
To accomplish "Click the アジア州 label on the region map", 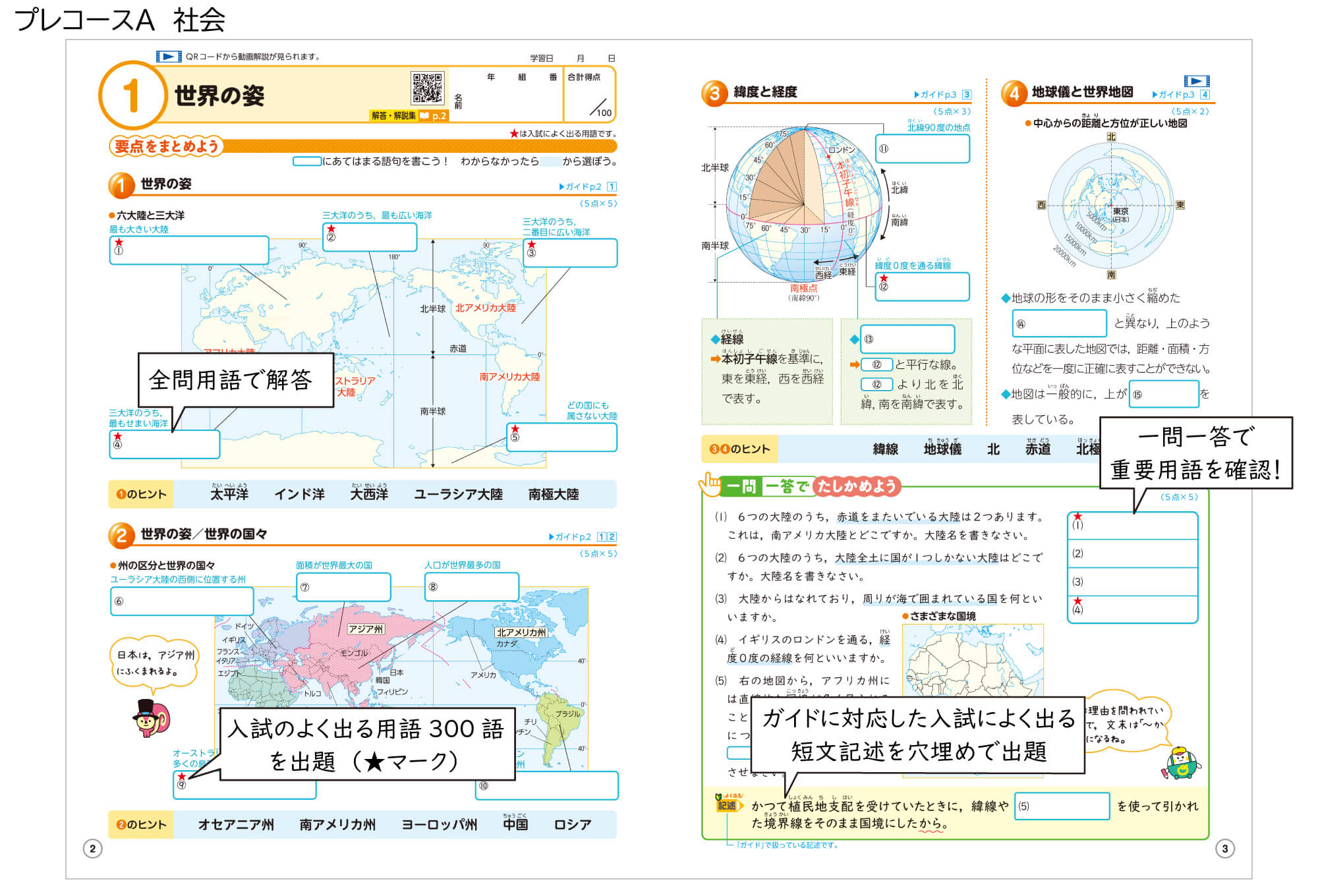I will [x=366, y=629].
